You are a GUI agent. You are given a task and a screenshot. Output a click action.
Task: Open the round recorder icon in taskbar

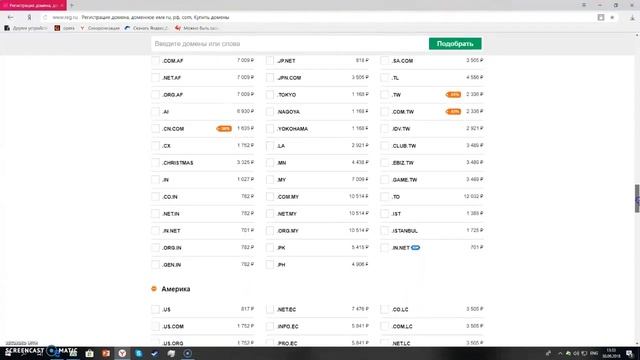click(187, 353)
